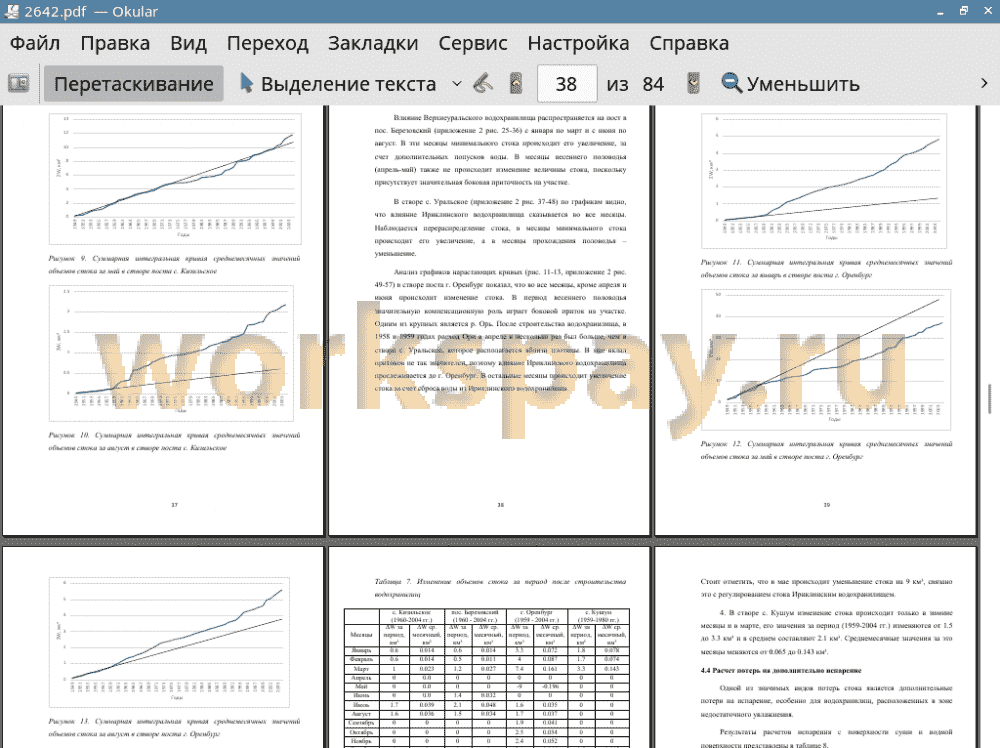
Task: Click the total page count 84
Action: [653, 84]
